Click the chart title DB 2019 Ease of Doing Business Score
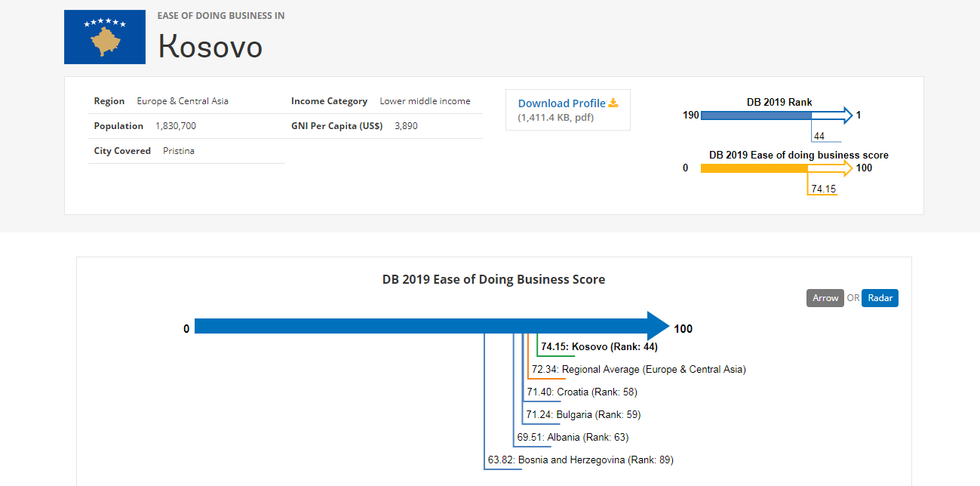The image size is (980, 486). click(x=493, y=279)
